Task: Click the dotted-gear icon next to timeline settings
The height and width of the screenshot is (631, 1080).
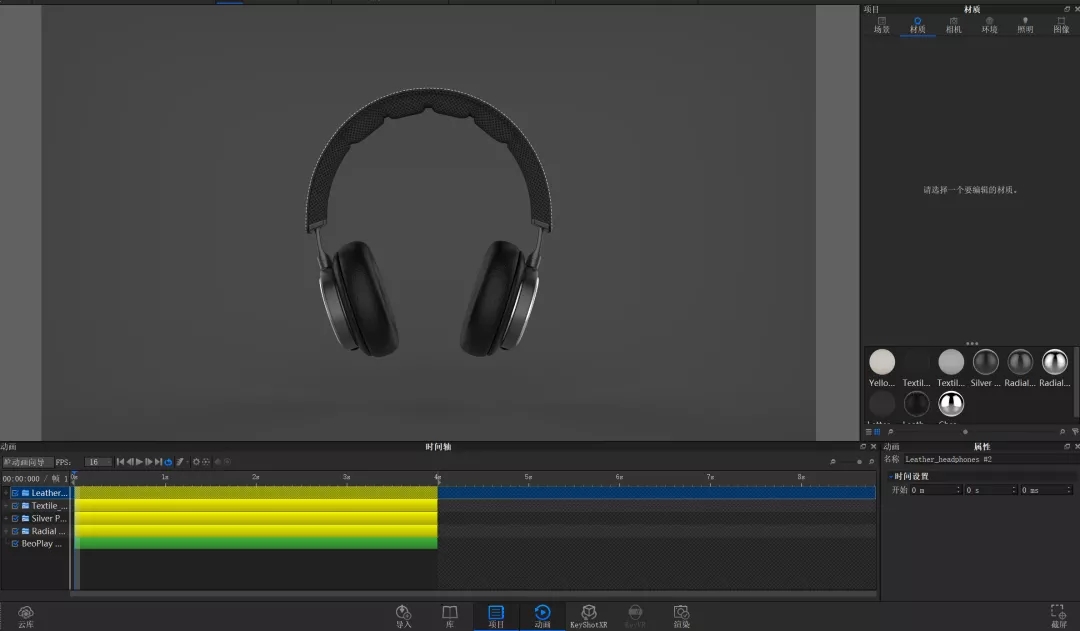Action: point(206,462)
